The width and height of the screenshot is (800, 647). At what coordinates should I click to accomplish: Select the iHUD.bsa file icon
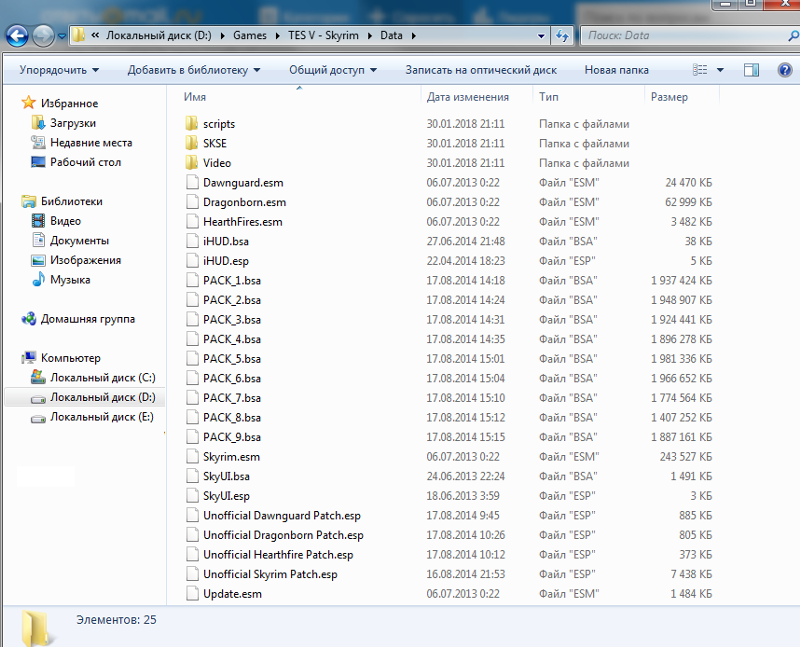pyautogui.click(x=192, y=241)
